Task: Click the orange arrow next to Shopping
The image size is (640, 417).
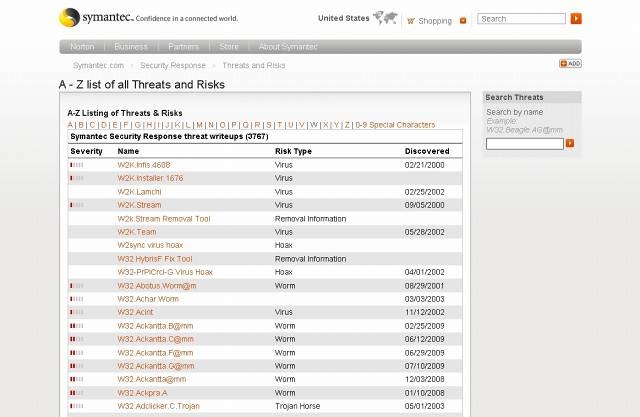Action: tap(463, 21)
